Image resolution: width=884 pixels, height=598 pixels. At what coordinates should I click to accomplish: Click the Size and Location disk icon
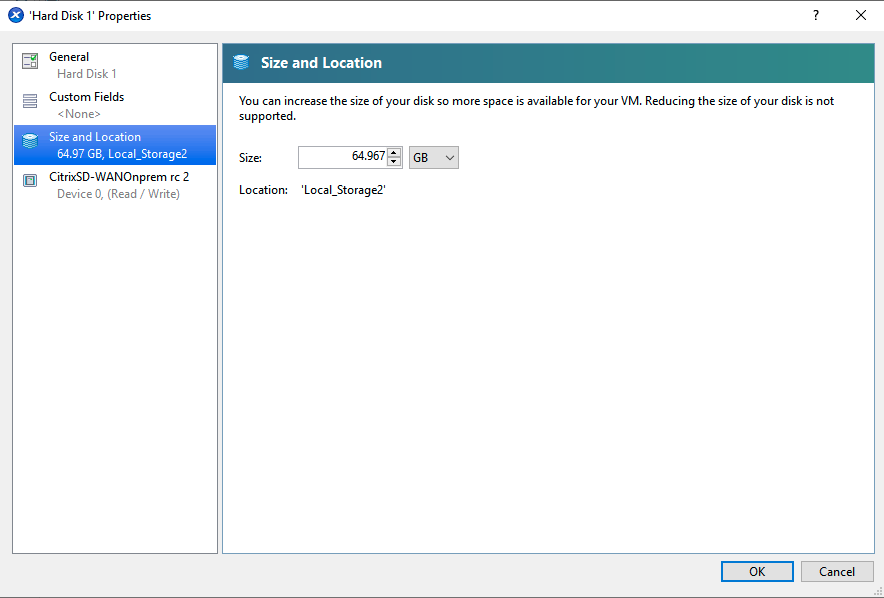(30, 141)
